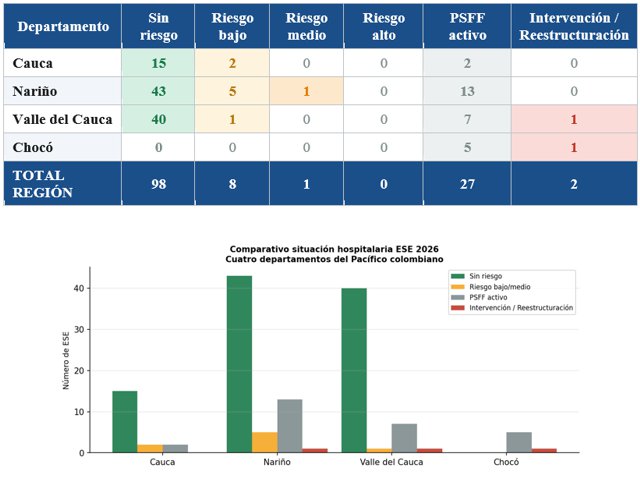The height and width of the screenshot is (479, 640).
Task: Click the Número de ESE axis title
Action: click(66, 360)
